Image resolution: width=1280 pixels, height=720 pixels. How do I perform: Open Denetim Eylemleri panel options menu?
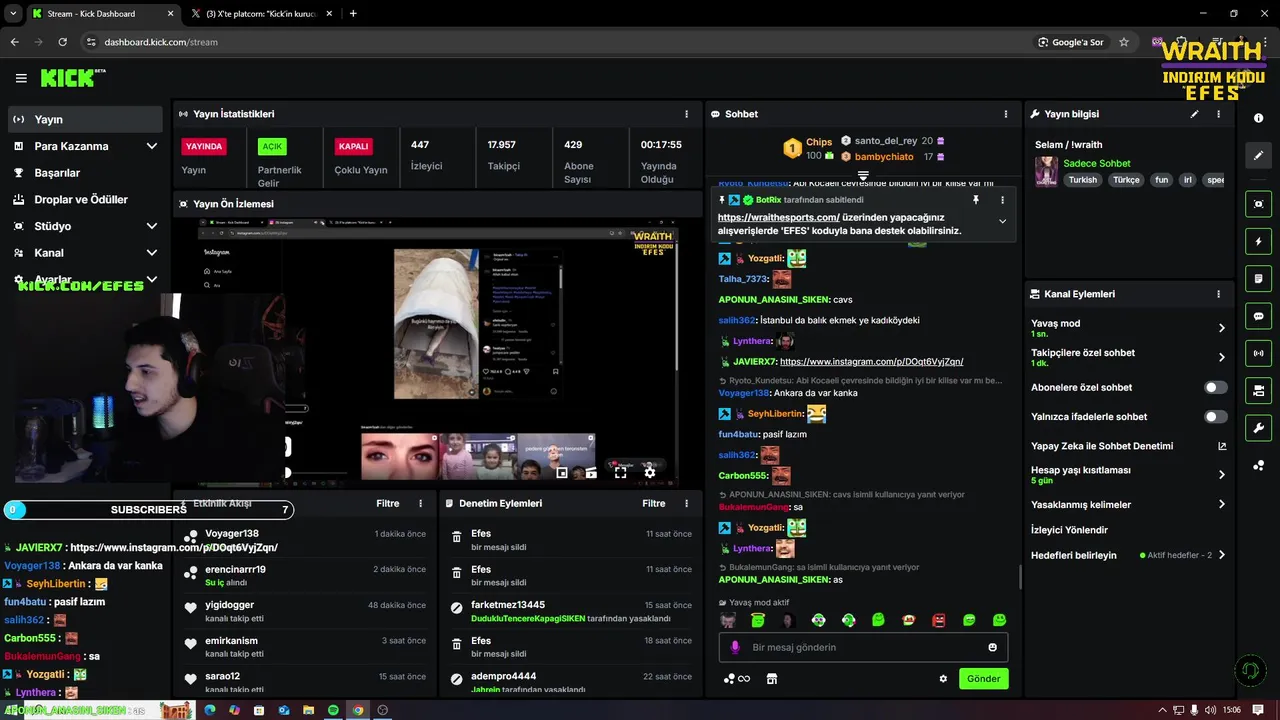pyautogui.click(x=686, y=504)
